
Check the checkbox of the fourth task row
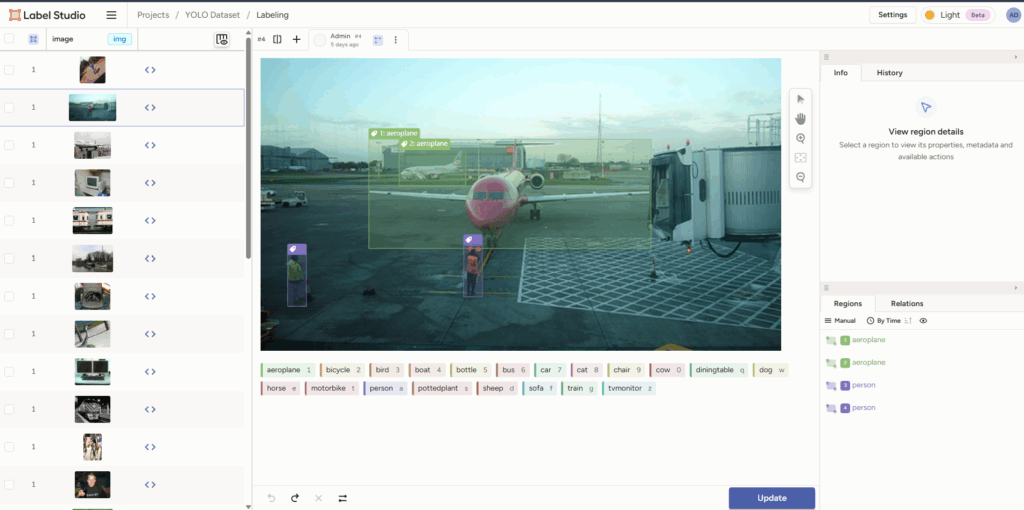point(9,183)
